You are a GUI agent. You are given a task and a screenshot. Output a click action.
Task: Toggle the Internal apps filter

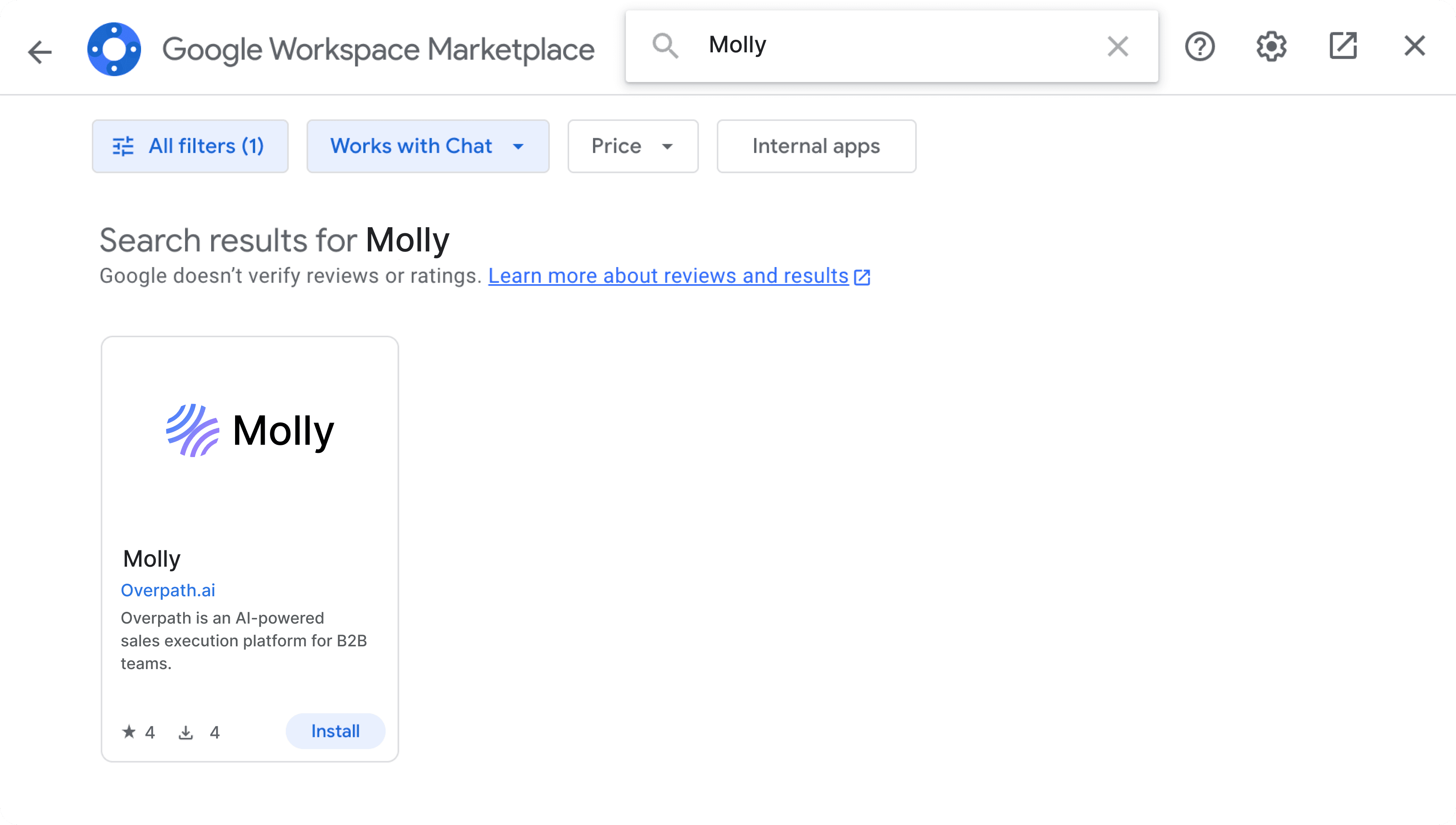tap(816, 146)
